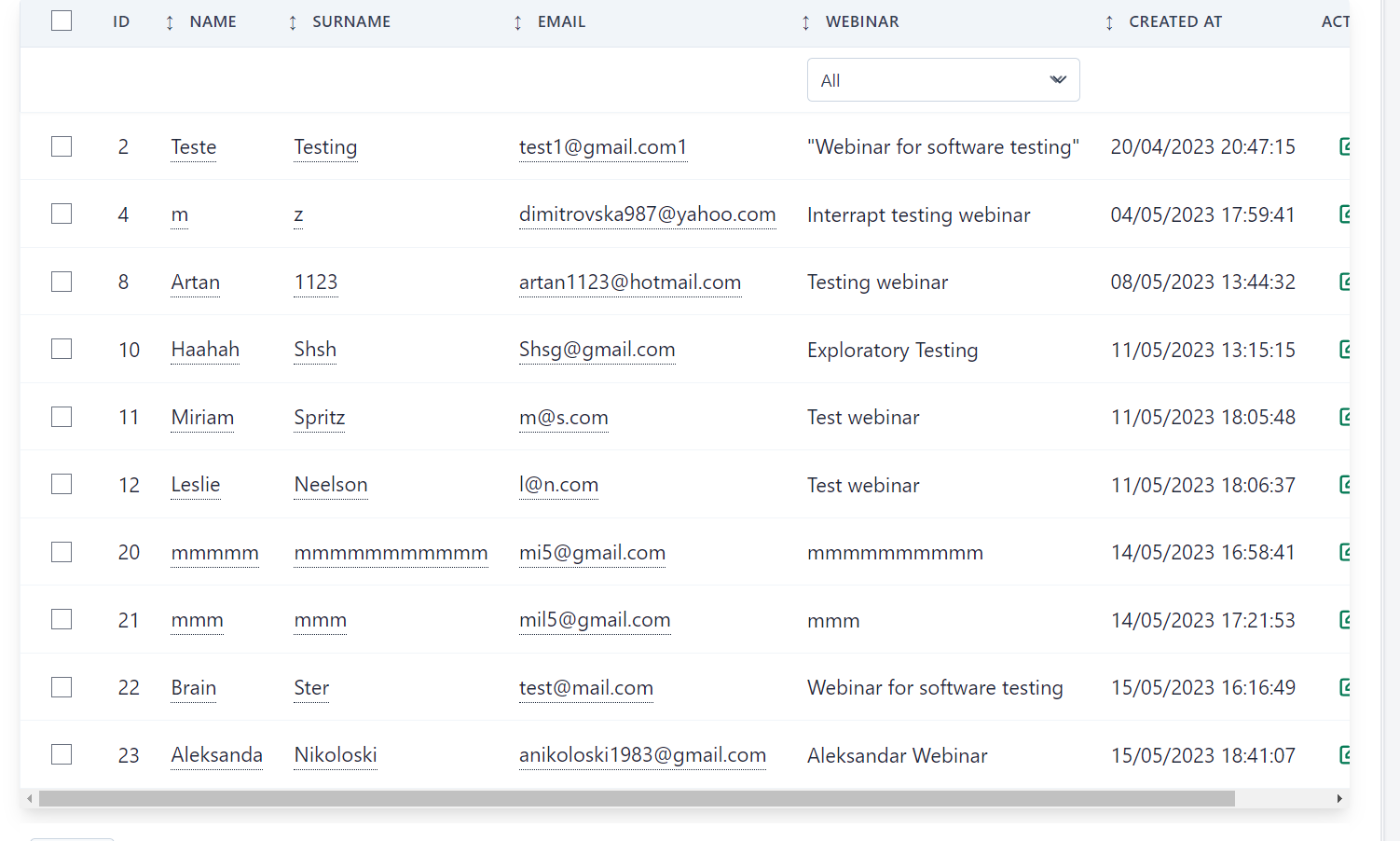Screen dimensions: 1400x841
Task: Click edit icon on Aleksanda Nikoloski row
Action: tap(1344, 754)
